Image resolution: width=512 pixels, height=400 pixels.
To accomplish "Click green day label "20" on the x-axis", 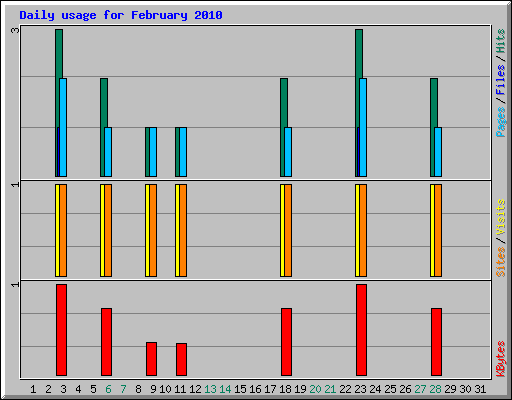I will [x=315, y=389].
